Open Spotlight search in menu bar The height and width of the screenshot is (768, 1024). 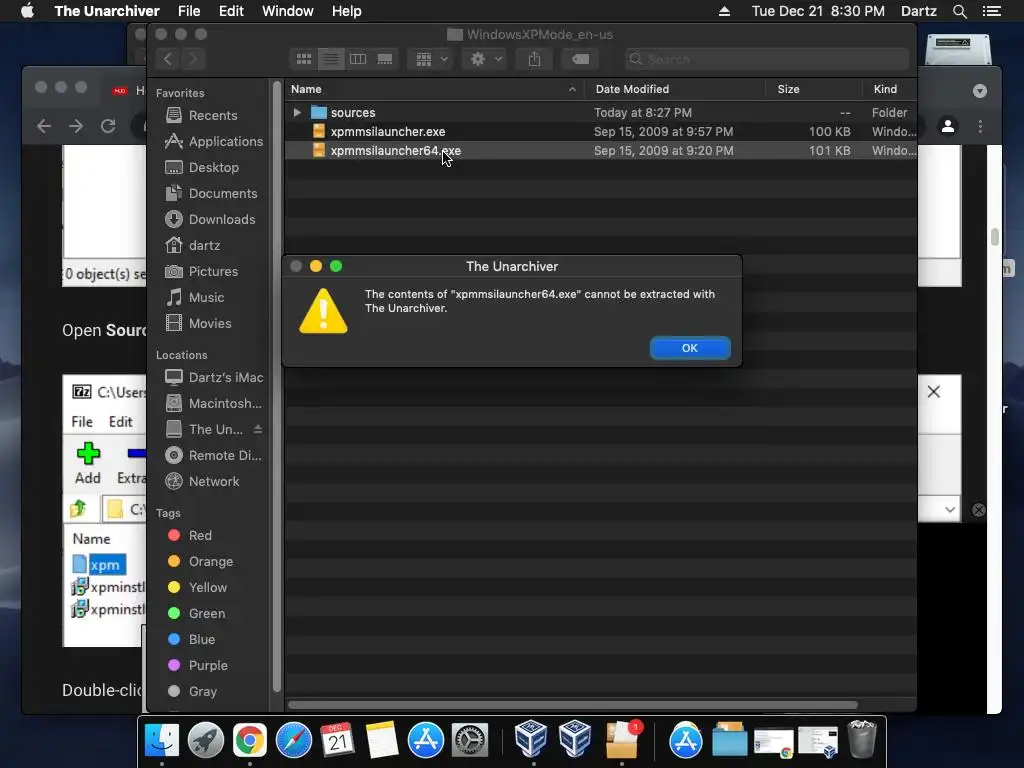(x=959, y=11)
